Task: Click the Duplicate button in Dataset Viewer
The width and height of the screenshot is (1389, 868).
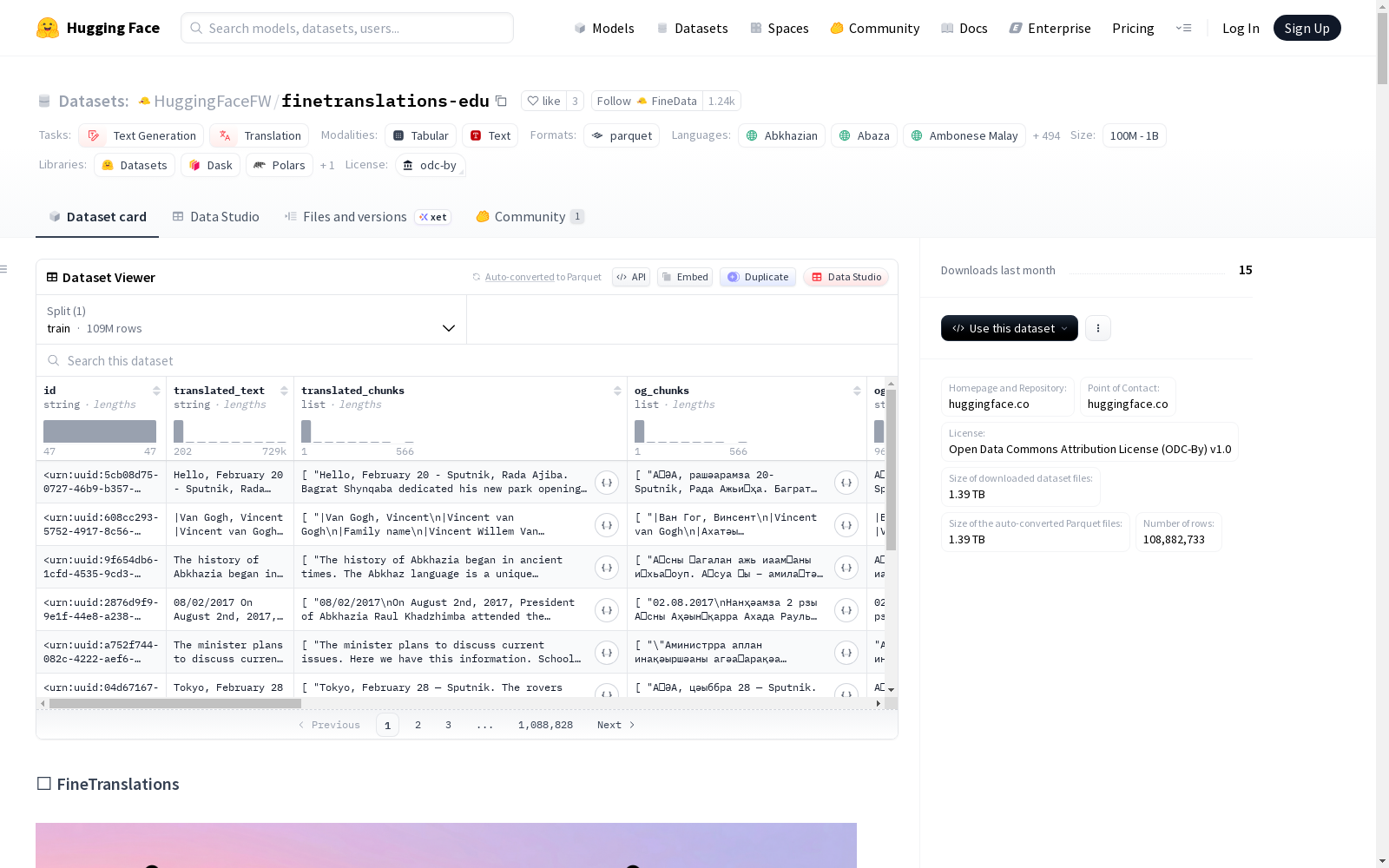Action: (758, 277)
